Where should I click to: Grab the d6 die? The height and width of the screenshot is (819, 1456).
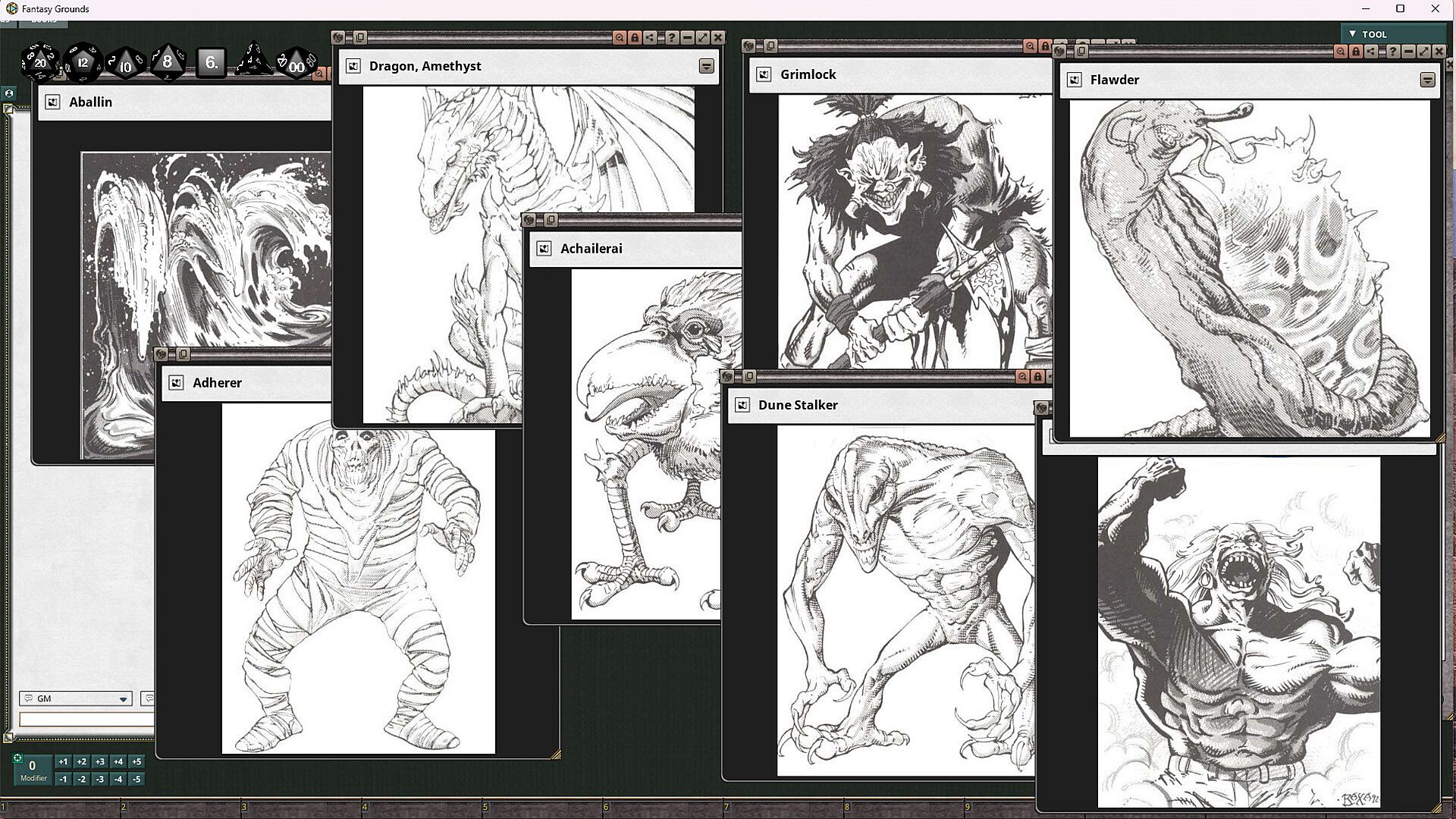point(212,62)
